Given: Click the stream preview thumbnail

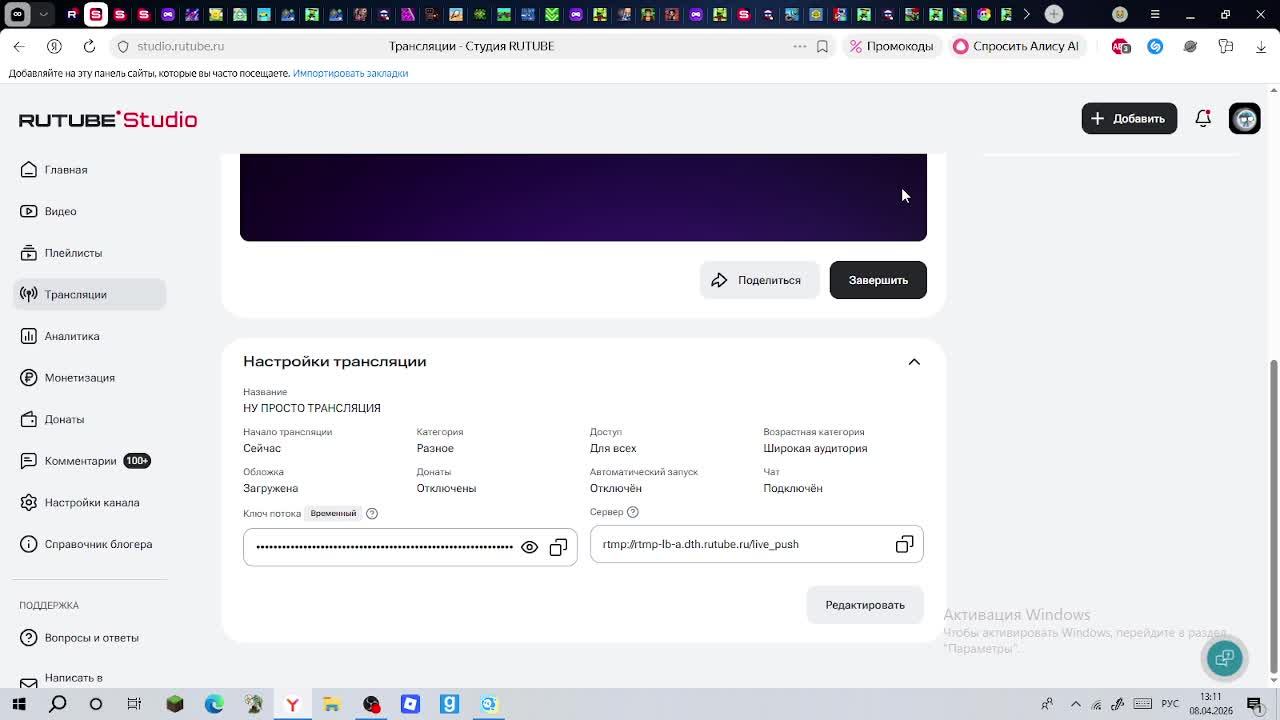Looking at the screenshot, I should point(583,197).
